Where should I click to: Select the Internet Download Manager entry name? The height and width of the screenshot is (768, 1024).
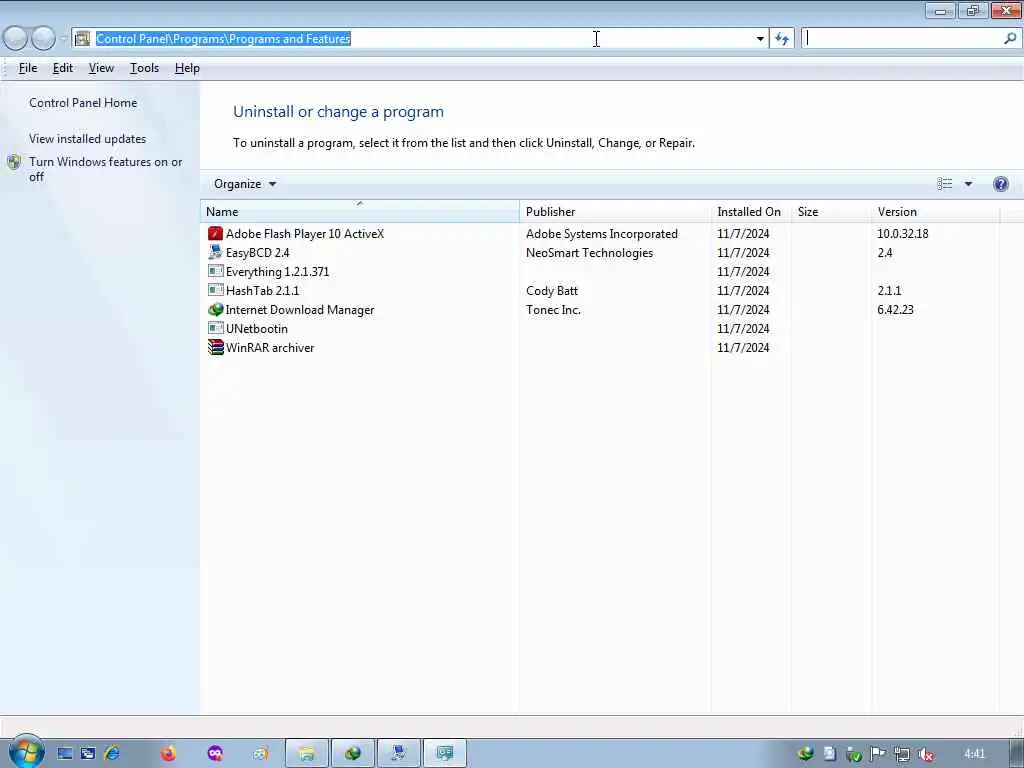[300, 310]
